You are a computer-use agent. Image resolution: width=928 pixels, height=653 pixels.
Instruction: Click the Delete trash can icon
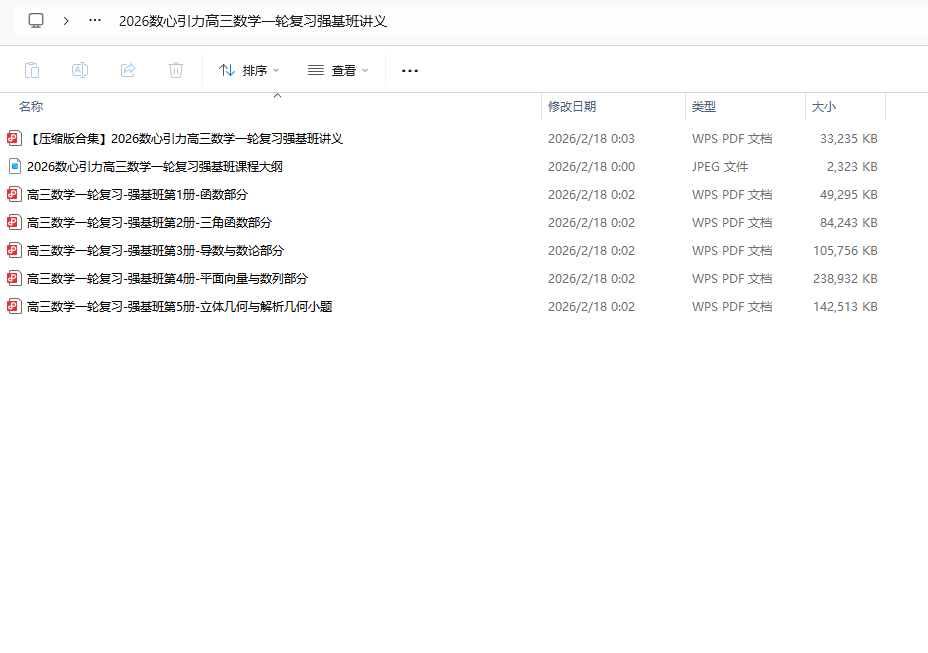pyautogui.click(x=176, y=70)
